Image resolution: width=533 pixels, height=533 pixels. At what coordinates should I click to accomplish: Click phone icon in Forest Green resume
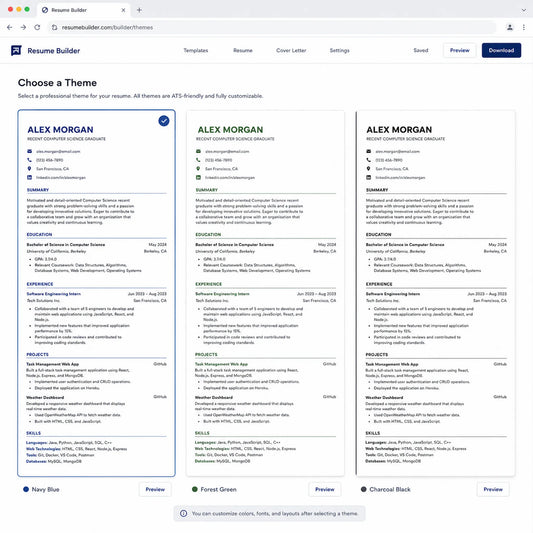[198, 160]
